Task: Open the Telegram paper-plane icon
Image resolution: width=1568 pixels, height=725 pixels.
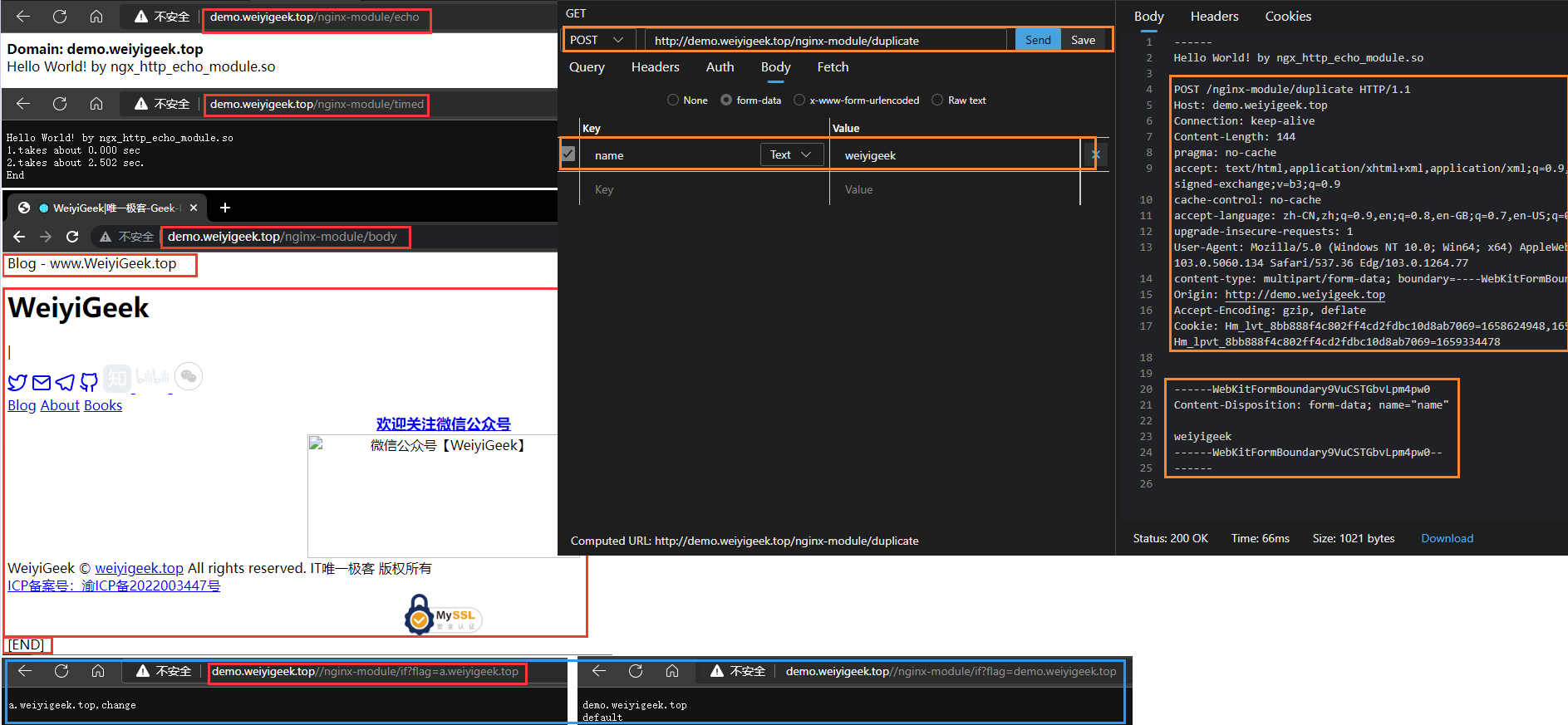Action: click(x=65, y=382)
